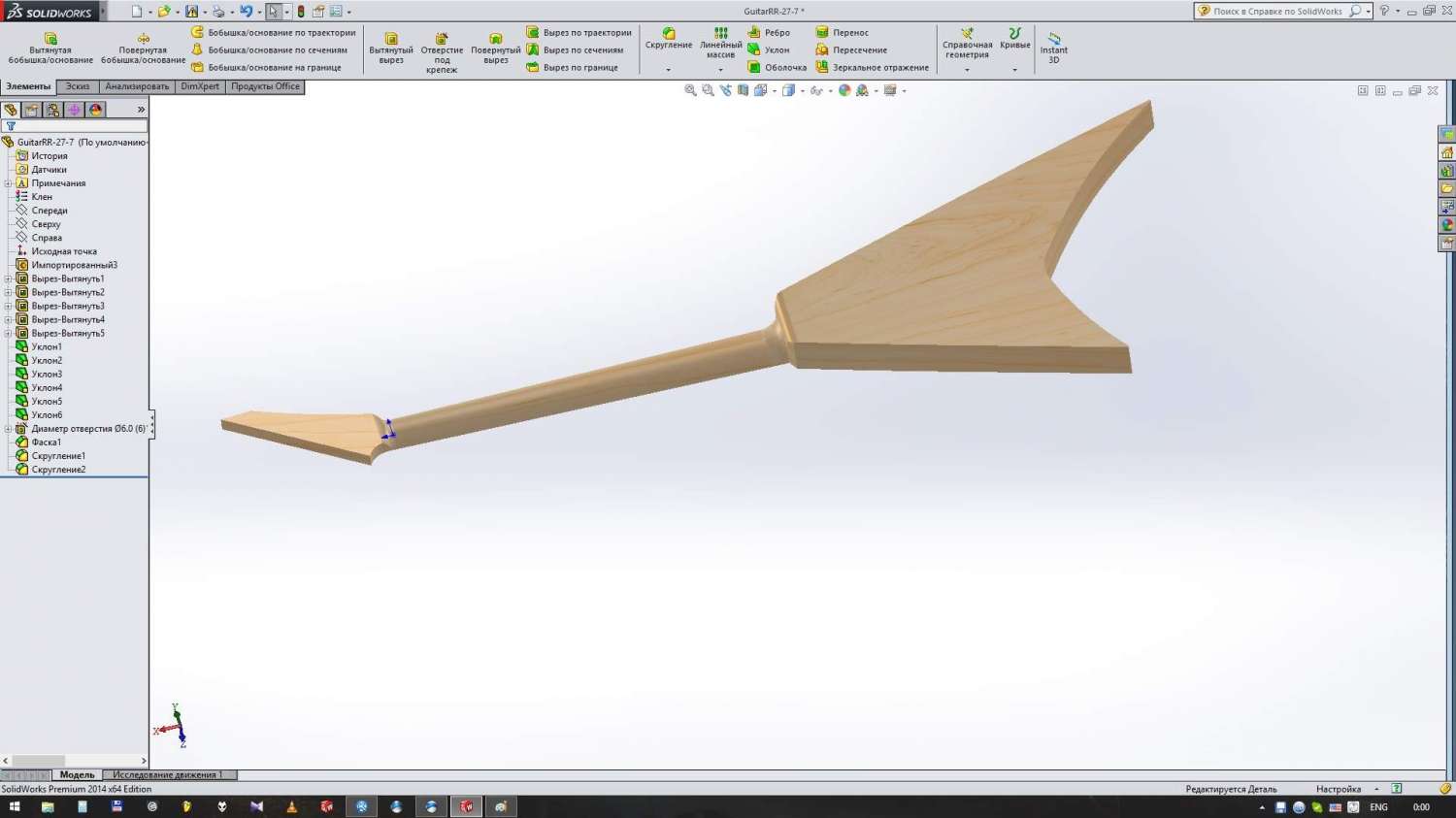Screen dimensions: 1456x818
Task: Activate the Оболочка (shell) tool
Action: click(x=777, y=68)
